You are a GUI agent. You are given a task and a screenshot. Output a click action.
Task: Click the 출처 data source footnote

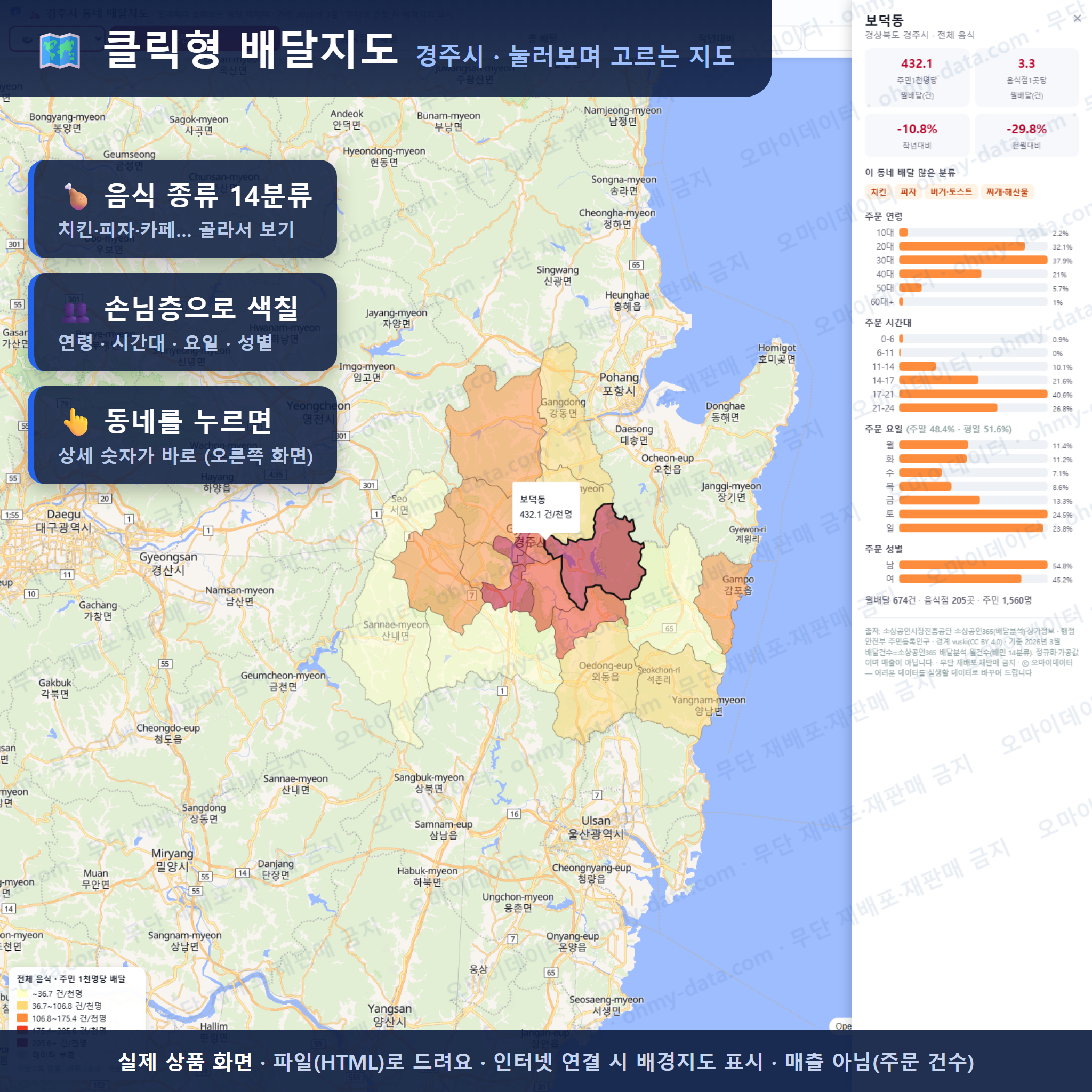point(971,652)
